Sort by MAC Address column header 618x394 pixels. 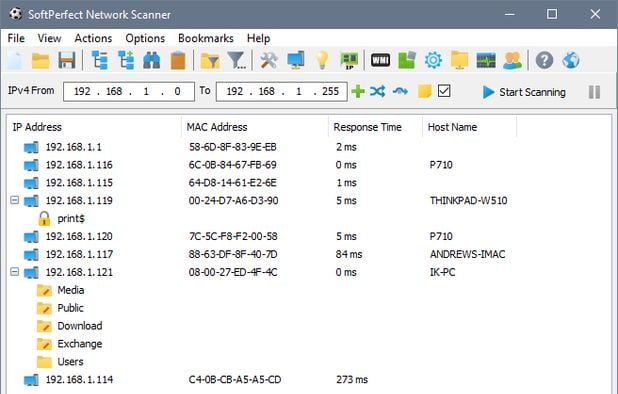click(255, 127)
